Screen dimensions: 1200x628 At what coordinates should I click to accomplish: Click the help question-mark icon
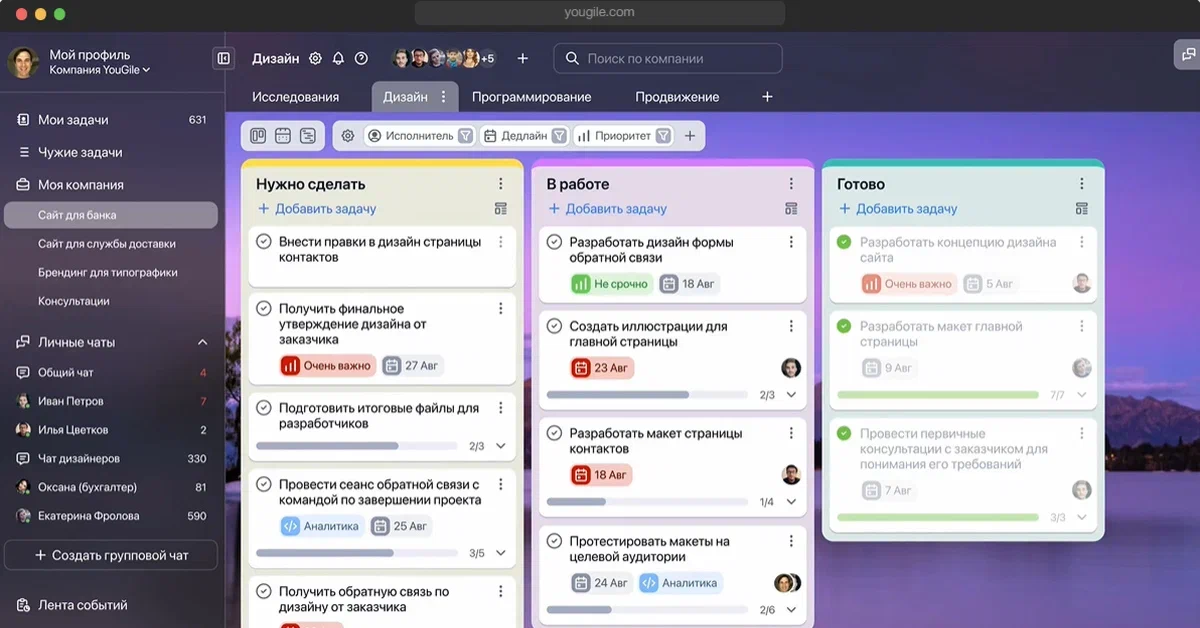361,58
